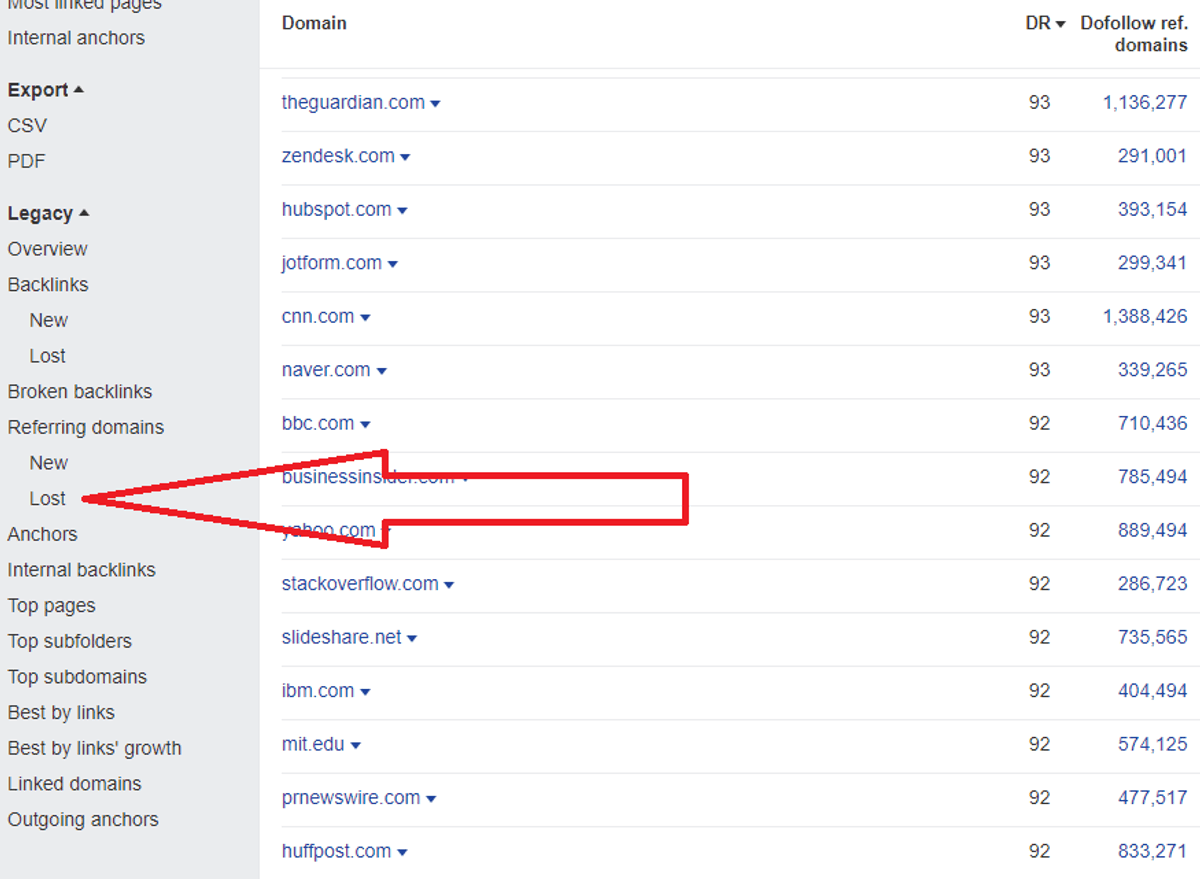The height and width of the screenshot is (879, 1200).
Task: Click 1,136,277 dofollow domains value
Action: coord(1145,103)
